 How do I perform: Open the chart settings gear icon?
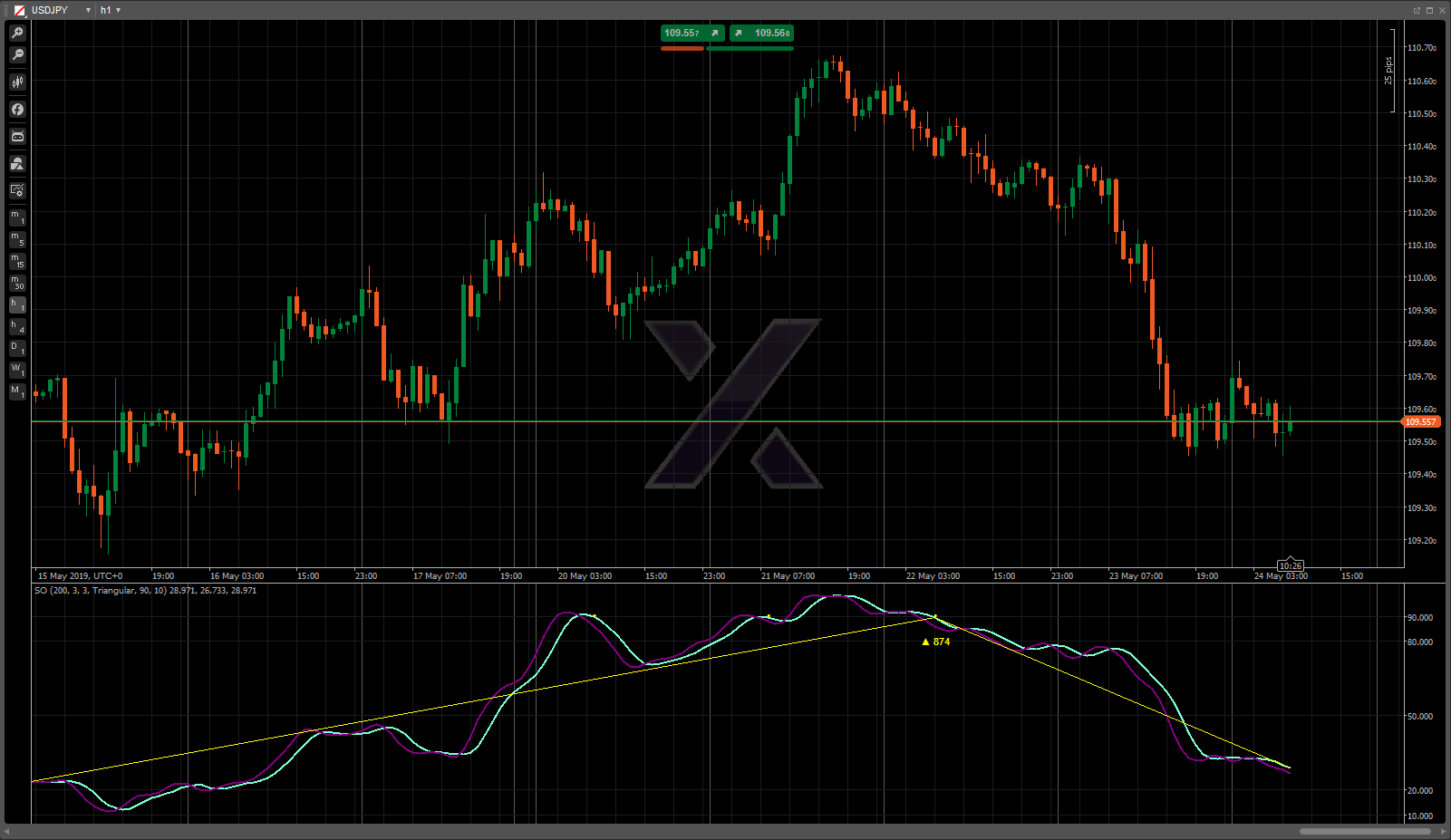[x=17, y=190]
